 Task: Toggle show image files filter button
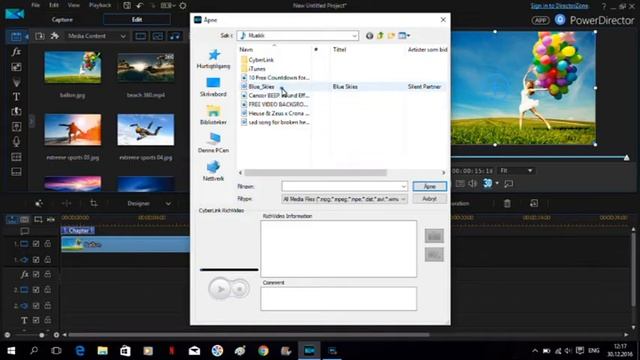point(158,36)
